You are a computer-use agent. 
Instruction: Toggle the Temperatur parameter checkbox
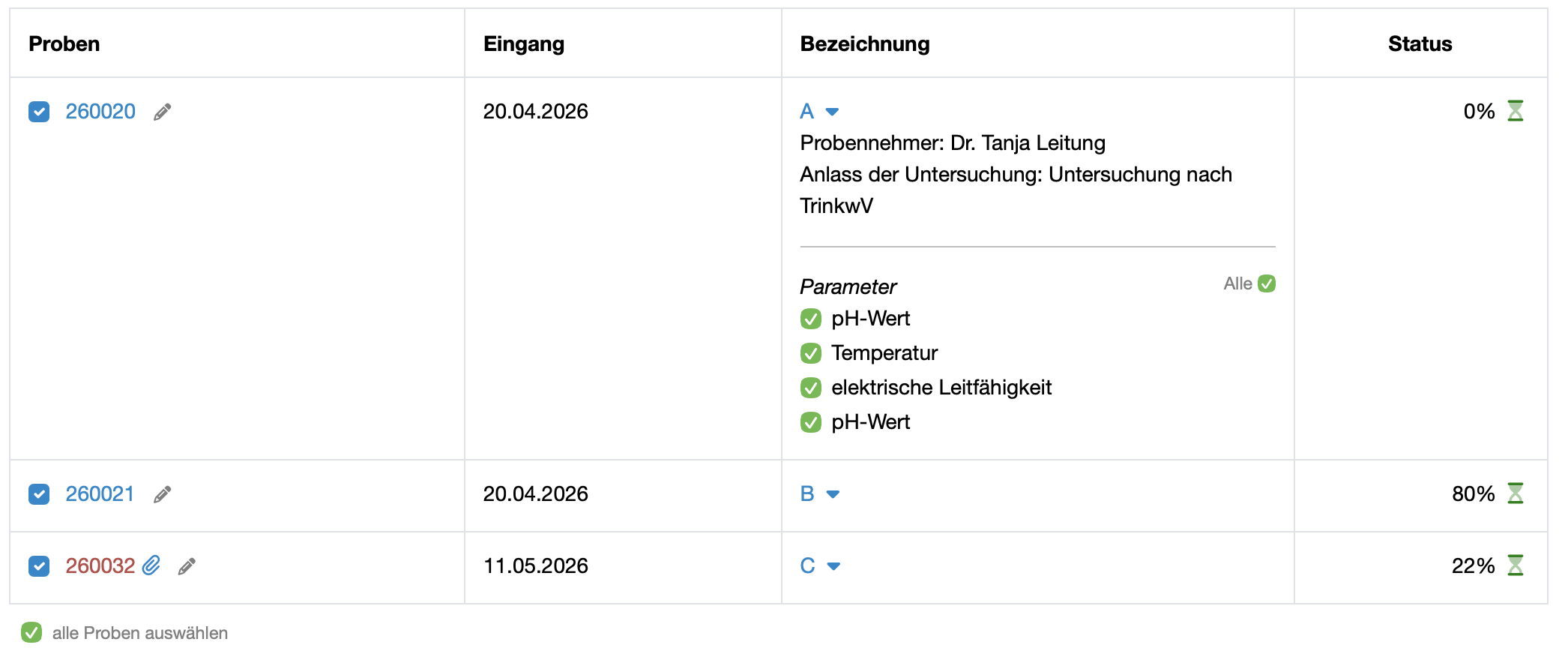pyautogui.click(x=811, y=353)
